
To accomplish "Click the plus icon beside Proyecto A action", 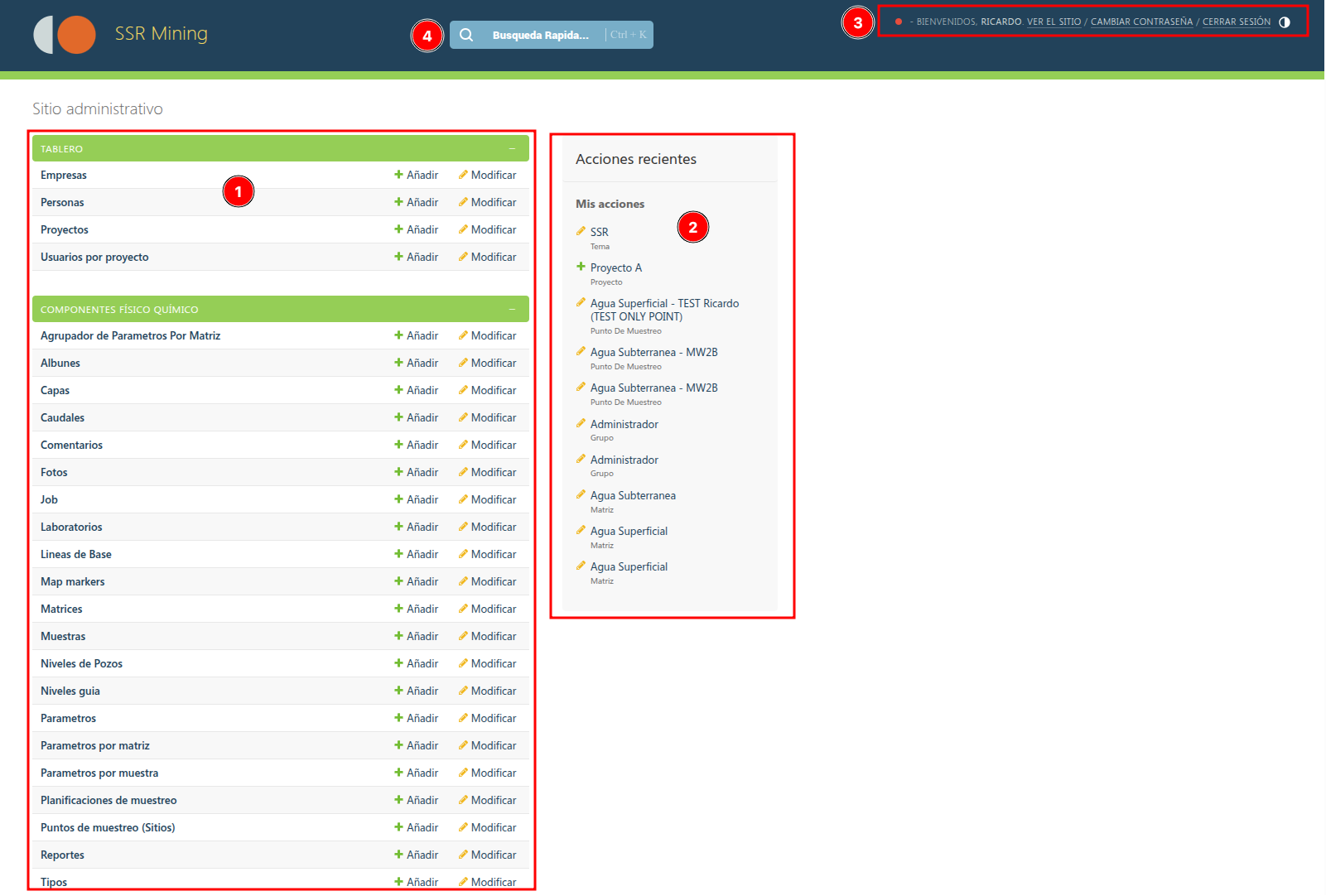I will tap(581, 267).
